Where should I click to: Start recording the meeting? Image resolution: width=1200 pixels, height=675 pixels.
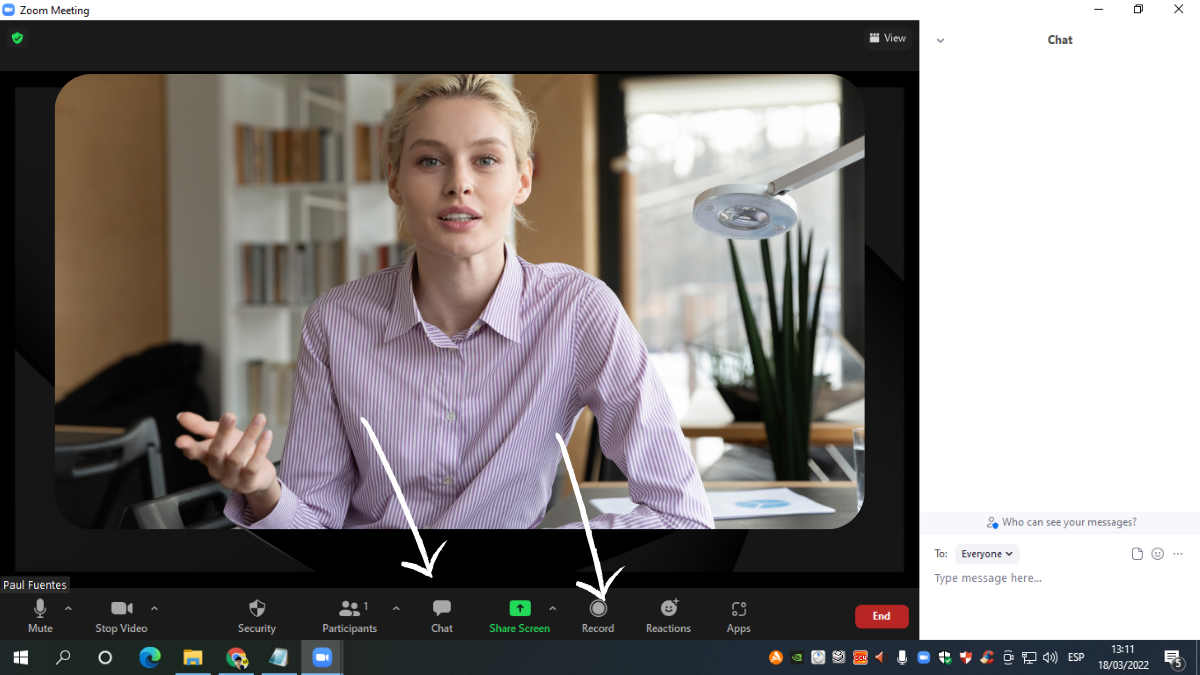[597, 614]
